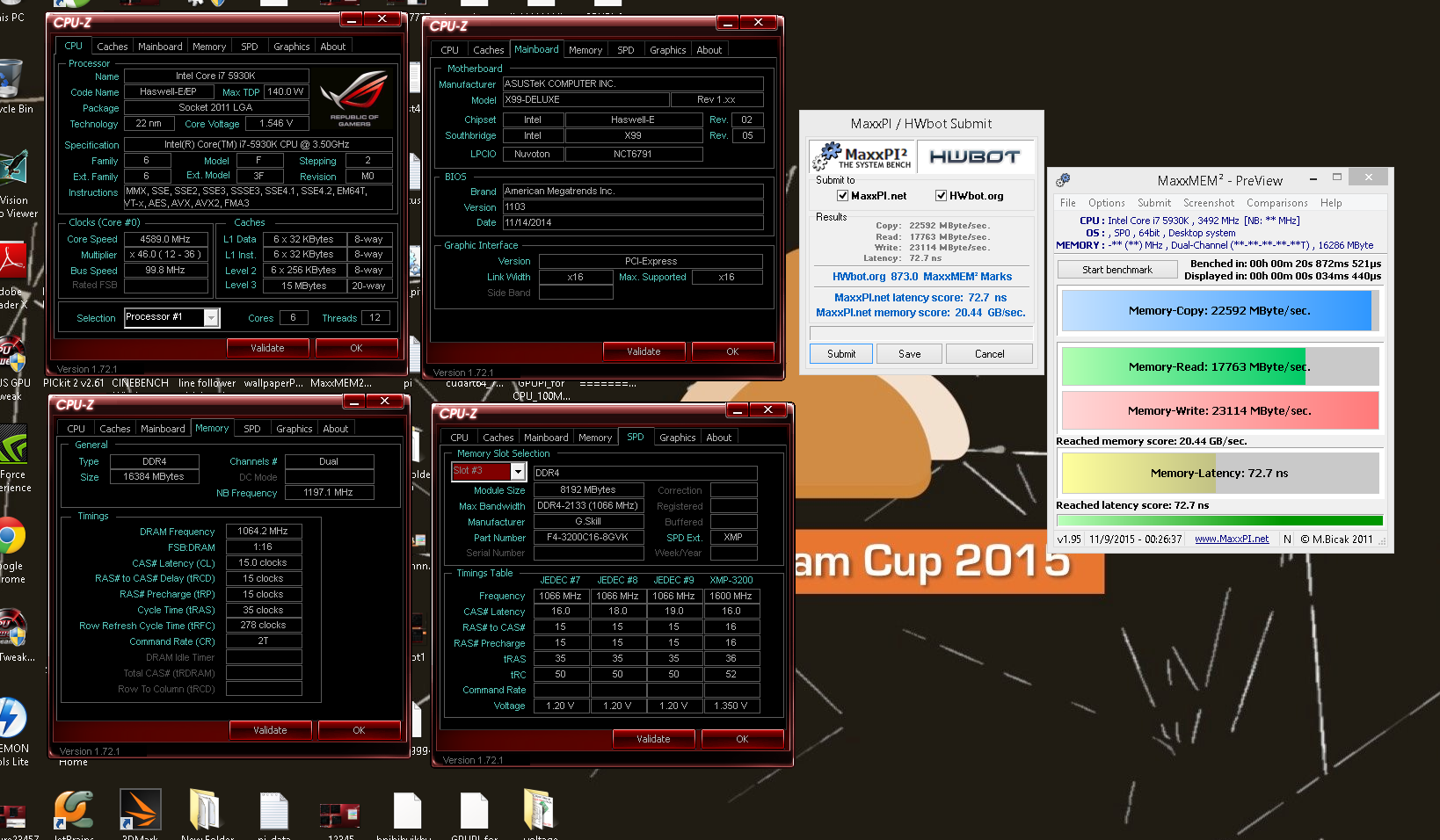The width and height of the screenshot is (1440, 840).
Task: Launch Google Chrome desktop shortcut
Action: [11, 535]
